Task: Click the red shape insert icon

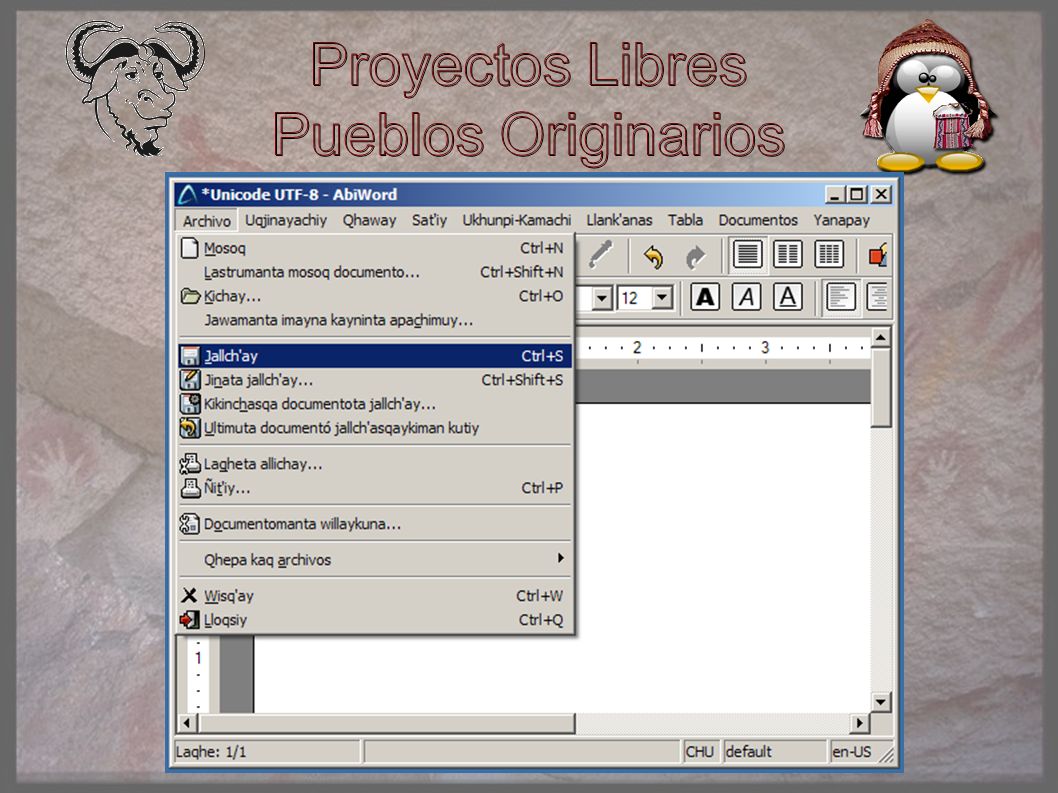Action: 879,256
